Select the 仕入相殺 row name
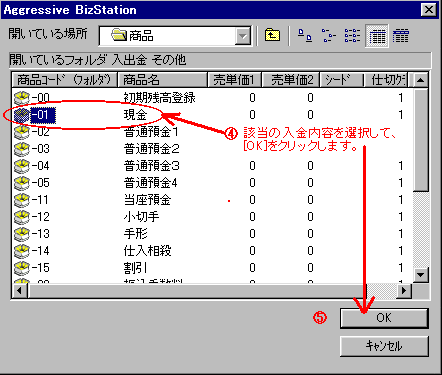Viewport: 442px width, 375px height. [147, 251]
